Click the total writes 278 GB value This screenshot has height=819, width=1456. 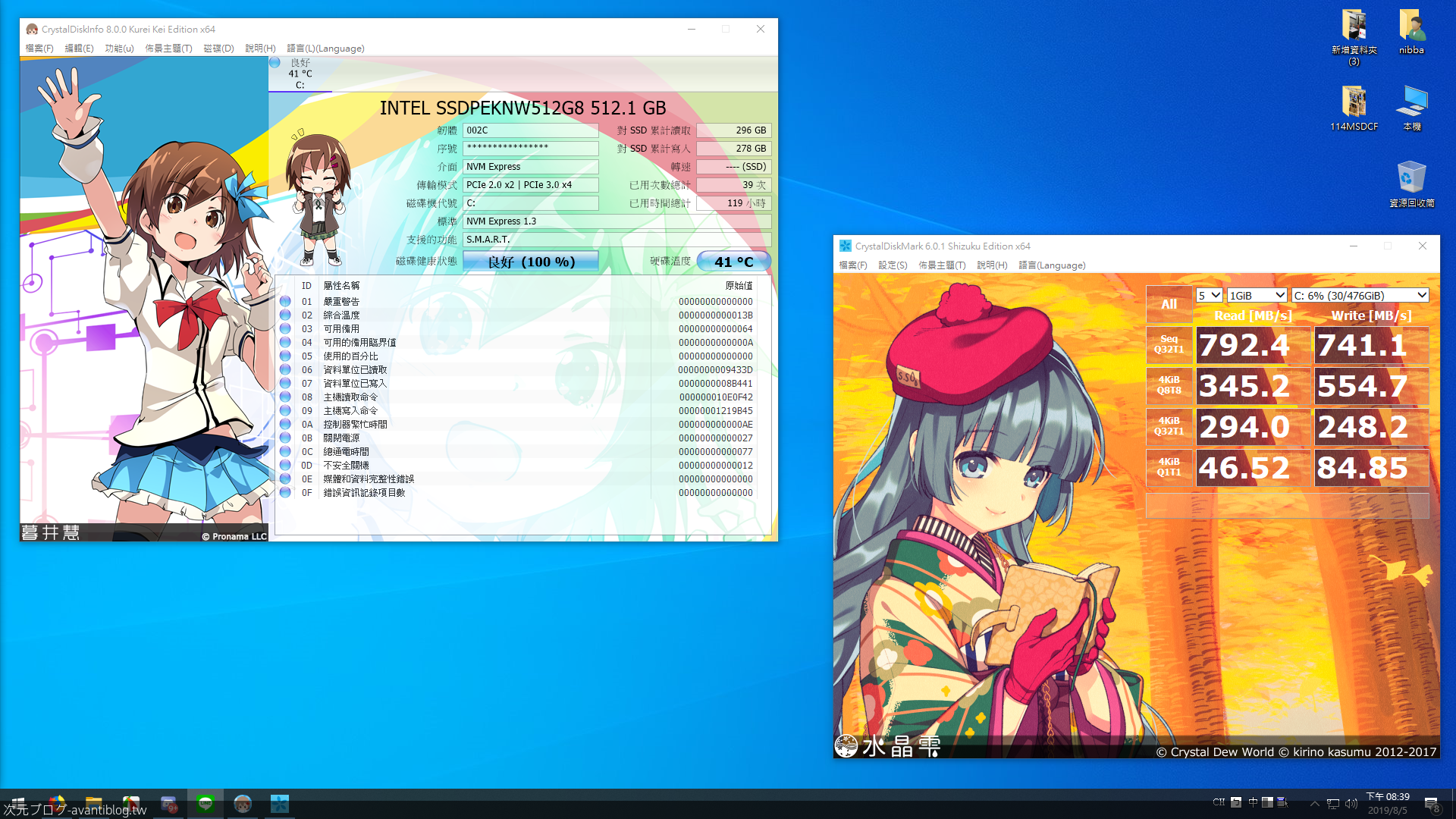[x=733, y=149]
